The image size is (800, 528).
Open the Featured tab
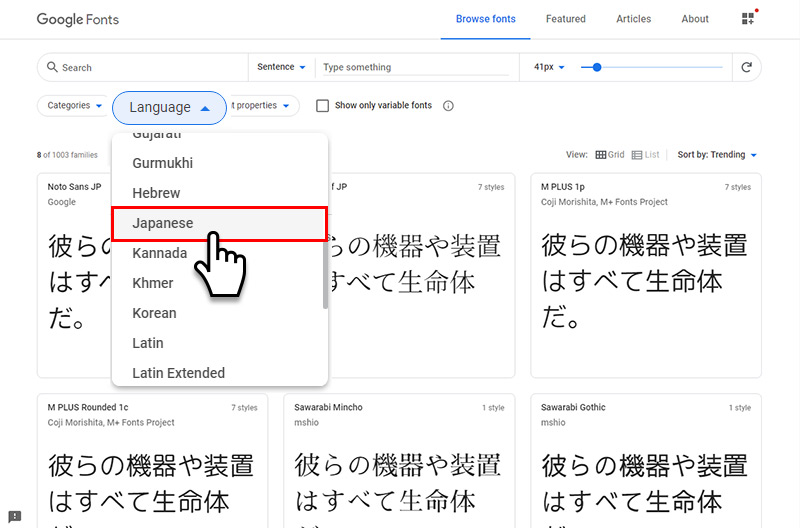click(x=566, y=19)
